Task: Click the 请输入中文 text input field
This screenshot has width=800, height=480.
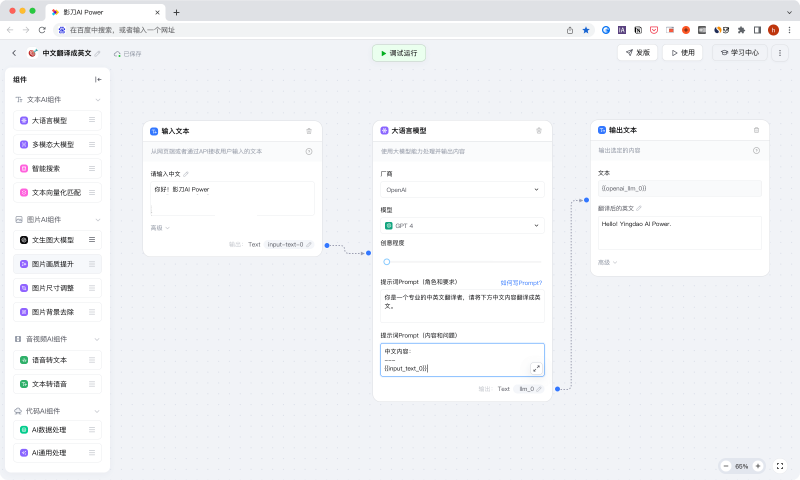Action: point(232,198)
